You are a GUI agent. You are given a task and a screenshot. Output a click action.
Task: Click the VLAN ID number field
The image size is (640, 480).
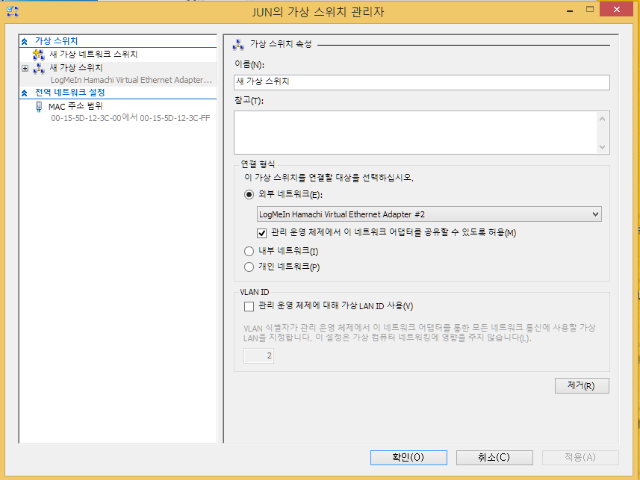[x=258, y=356]
